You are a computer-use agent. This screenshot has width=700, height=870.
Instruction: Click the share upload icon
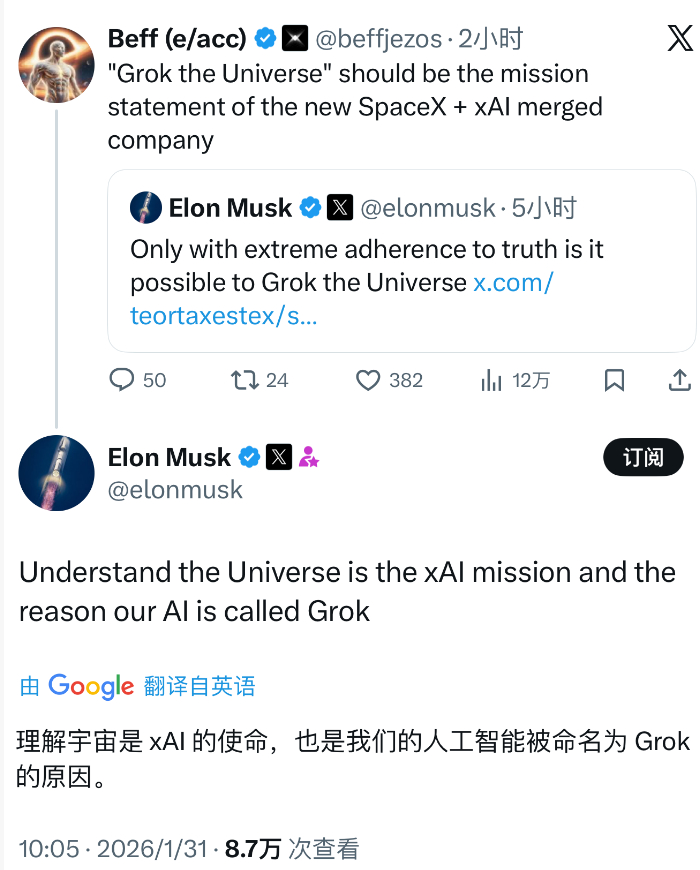point(679,380)
